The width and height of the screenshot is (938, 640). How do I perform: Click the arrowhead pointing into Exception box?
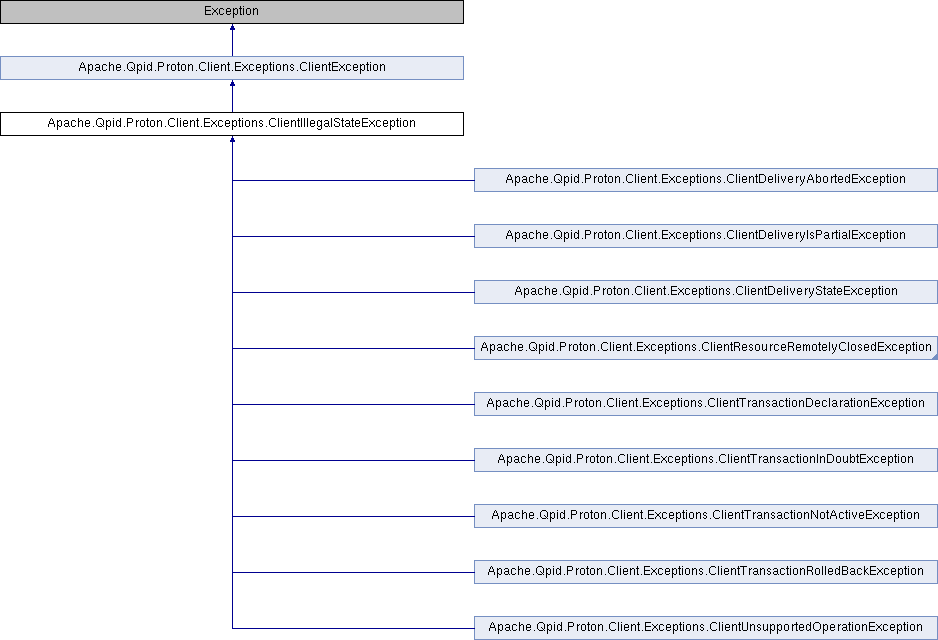coord(232,29)
